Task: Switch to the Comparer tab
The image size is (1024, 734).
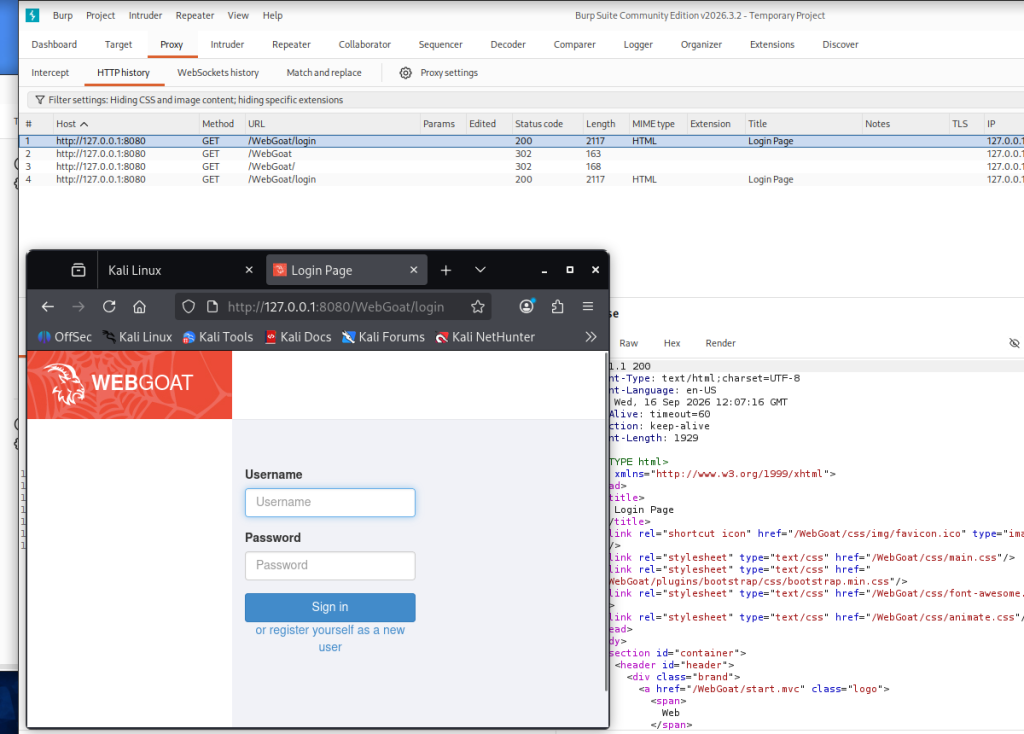Action: [x=575, y=44]
